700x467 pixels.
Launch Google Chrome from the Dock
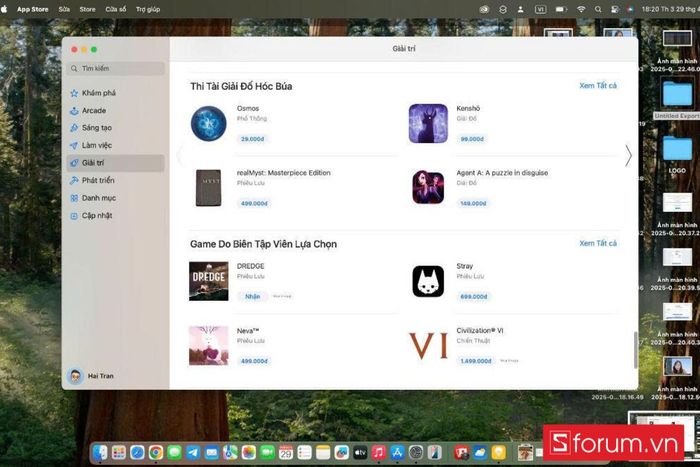(156, 453)
